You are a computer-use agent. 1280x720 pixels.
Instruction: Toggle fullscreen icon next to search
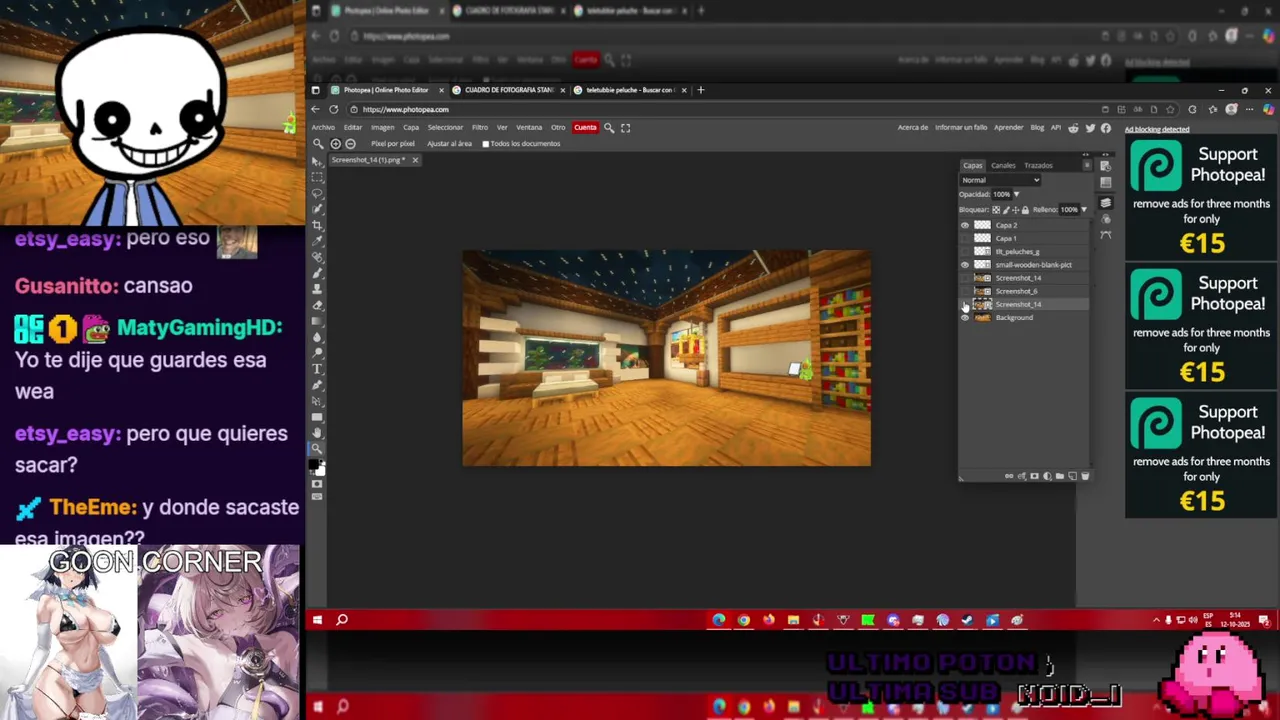pyautogui.click(x=626, y=127)
